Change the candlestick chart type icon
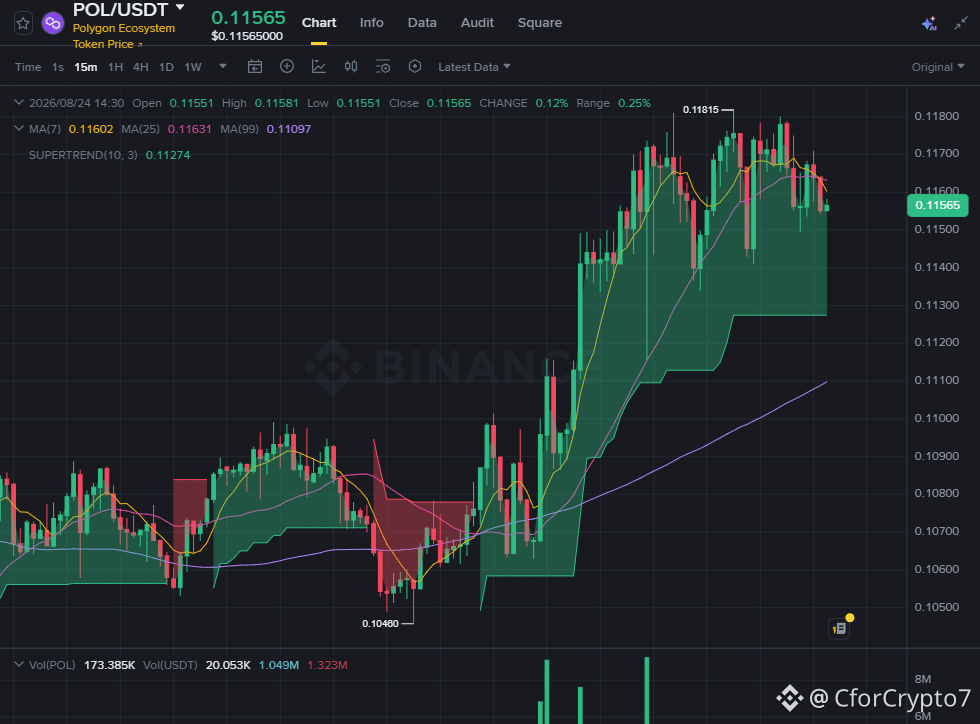The width and height of the screenshot is (980, 724). point(351,66)
